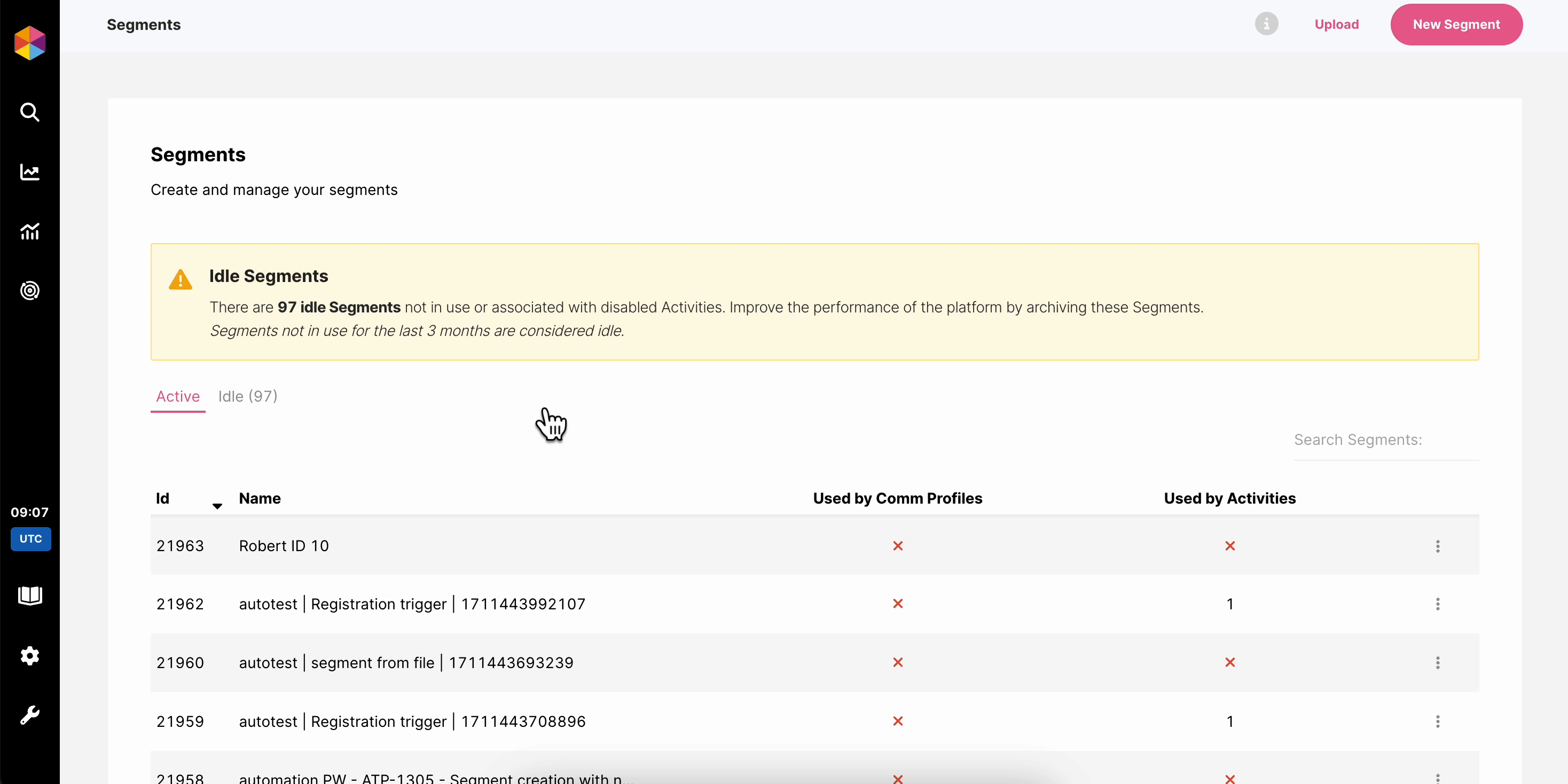Switch to the Idle (97) tab
The image size is (1568, 784).
248,396
